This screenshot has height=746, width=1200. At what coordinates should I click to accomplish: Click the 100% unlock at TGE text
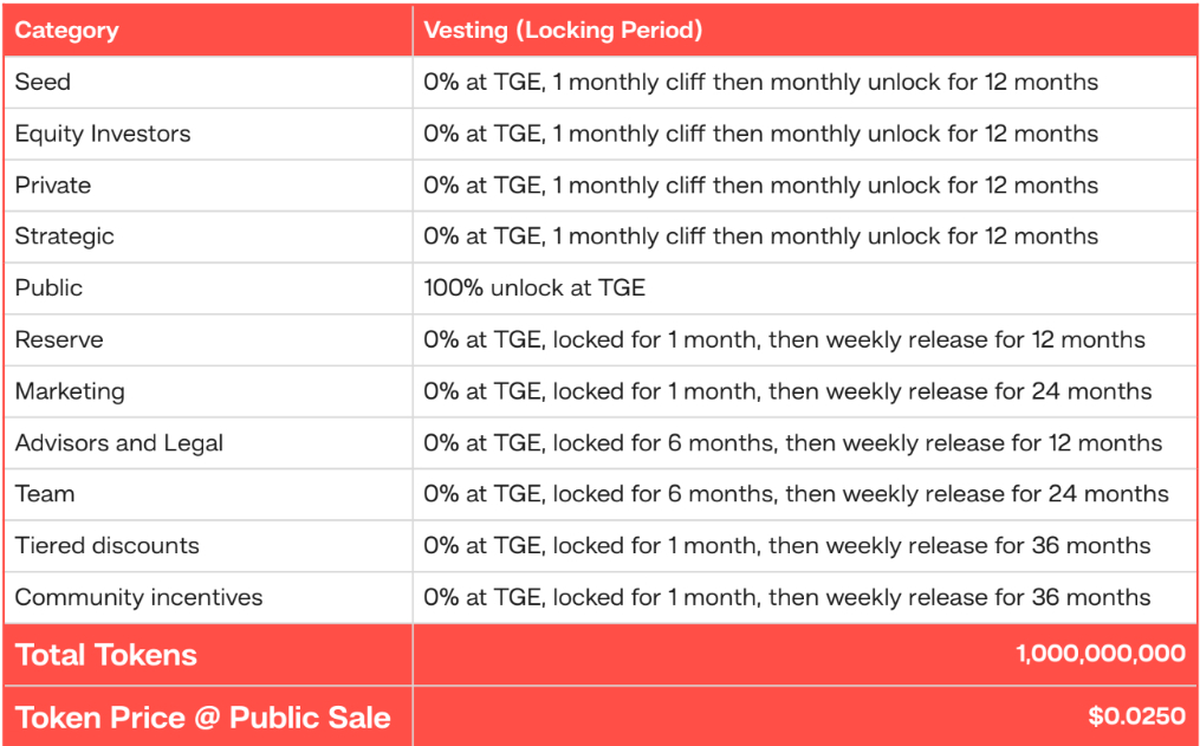(x=534, y=288)
